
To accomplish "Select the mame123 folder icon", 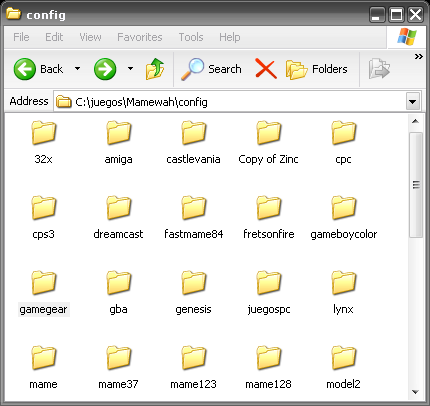I will (x=194, y=358).
